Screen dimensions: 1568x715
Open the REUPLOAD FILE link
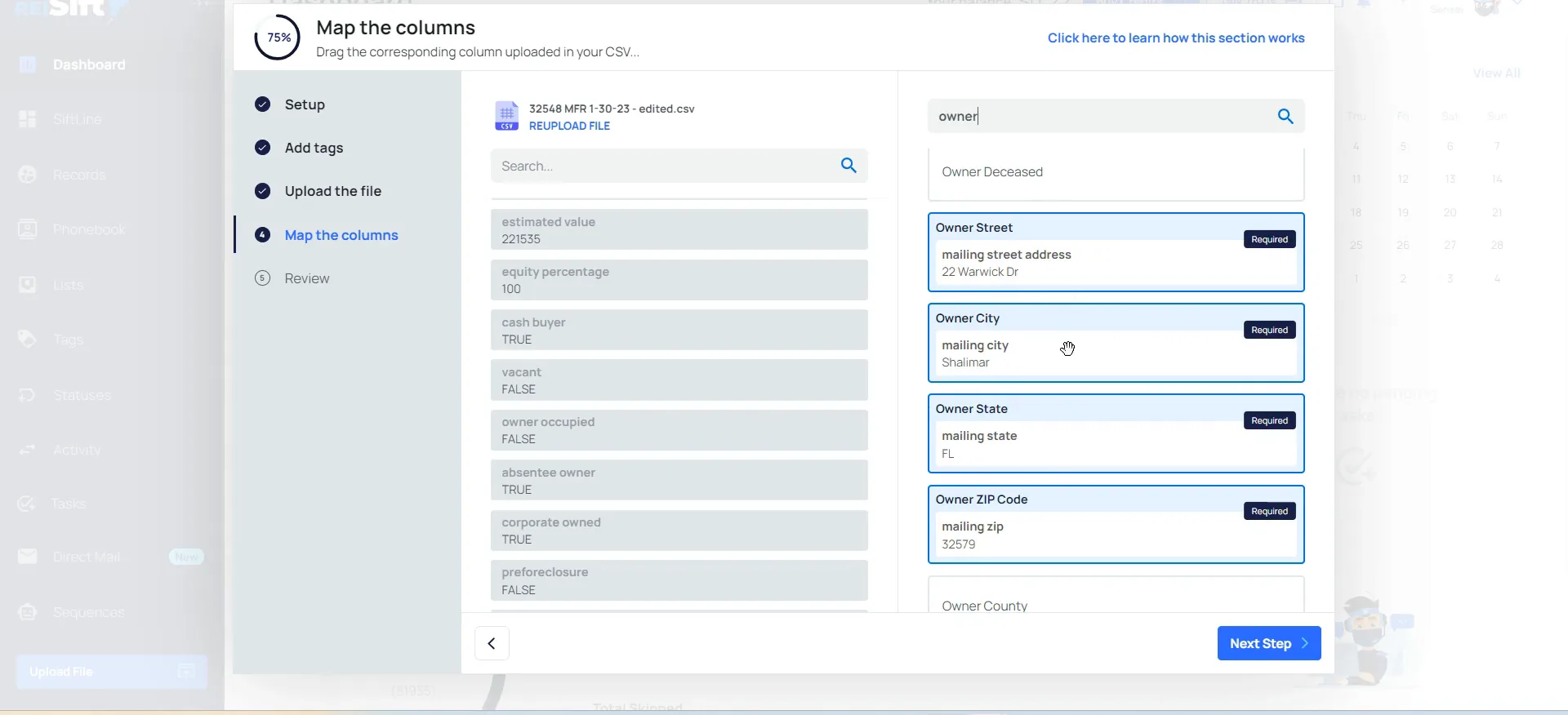(569, 126)
